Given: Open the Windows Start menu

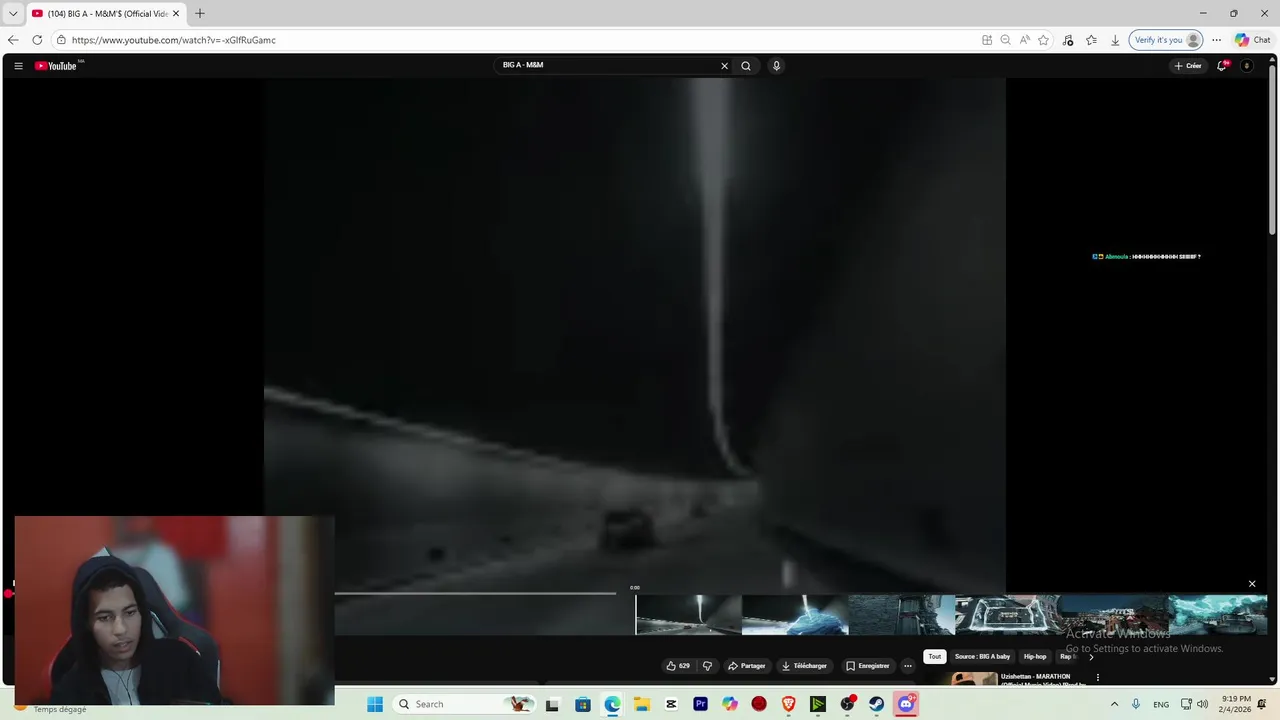Looking at the screenshot, I should pyautogui.click(x=375, y=704).
